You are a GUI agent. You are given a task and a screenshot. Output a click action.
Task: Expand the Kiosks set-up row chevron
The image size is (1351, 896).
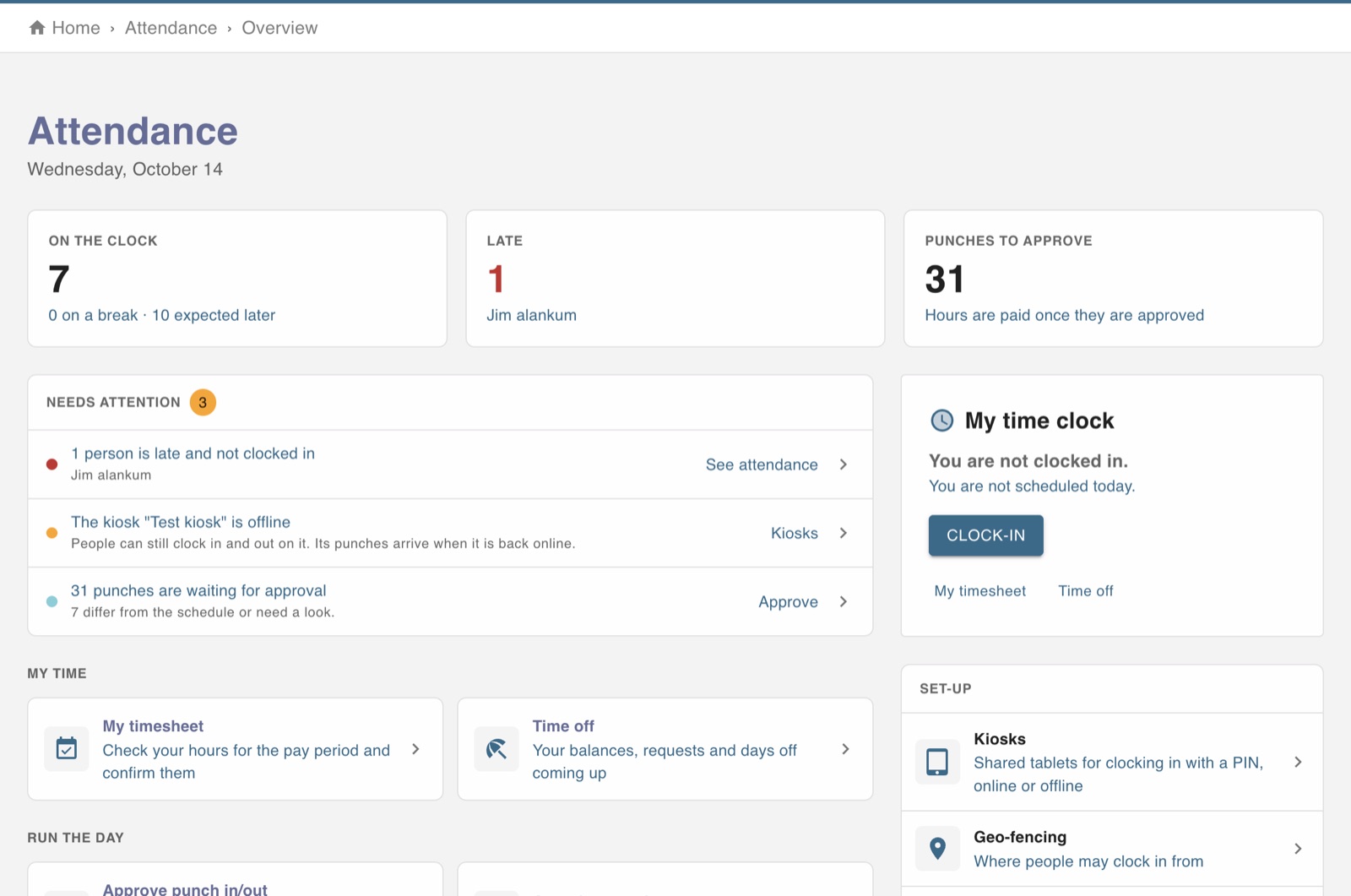click(1298, 762)
